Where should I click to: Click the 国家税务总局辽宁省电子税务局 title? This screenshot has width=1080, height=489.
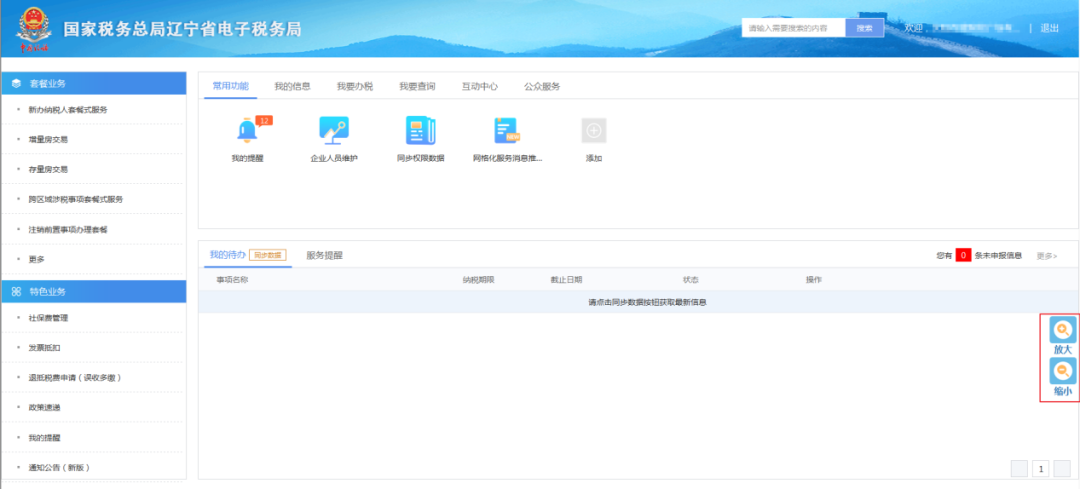click(183, 30)
